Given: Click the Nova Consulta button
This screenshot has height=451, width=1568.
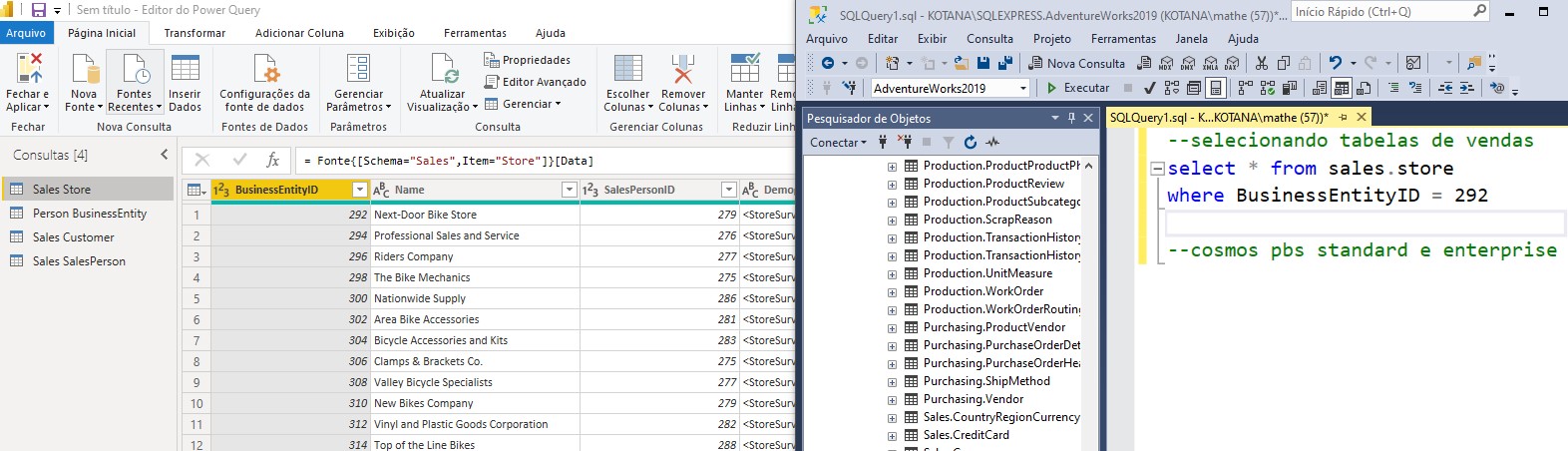Looking at the screenshot, I should (x=1076, y=63).
